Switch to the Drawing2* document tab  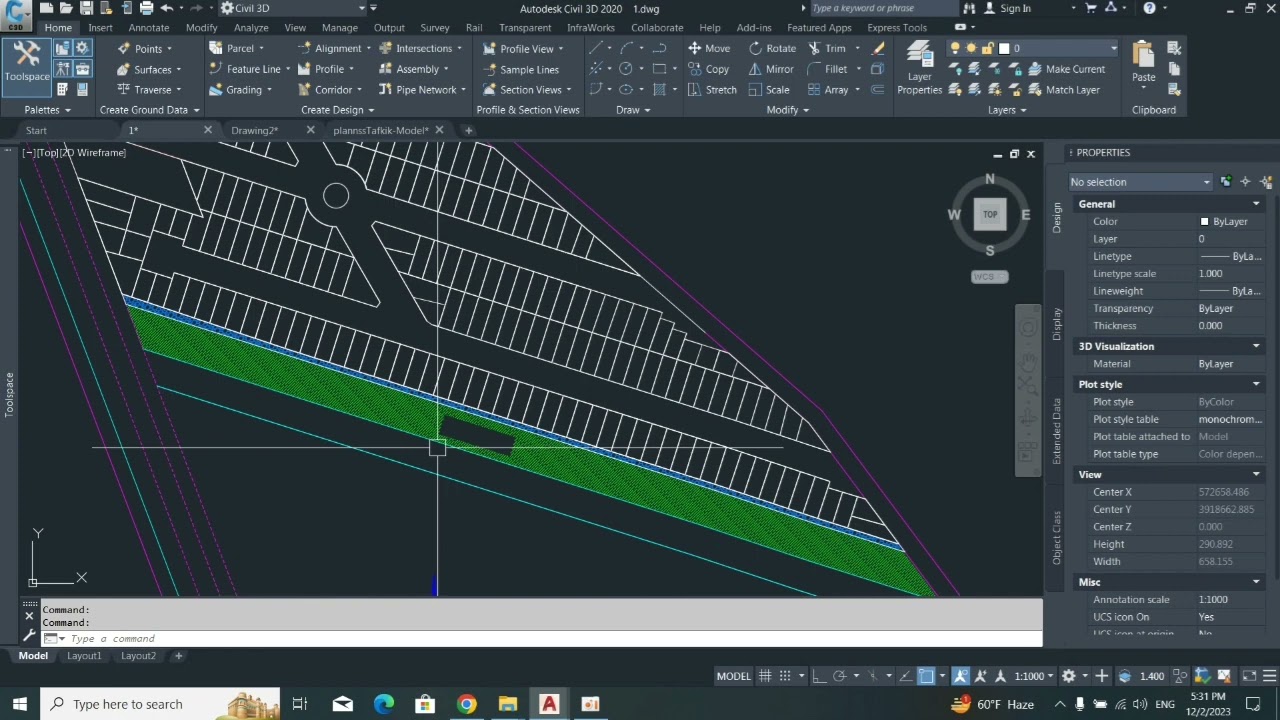click(x=254, y=130)
